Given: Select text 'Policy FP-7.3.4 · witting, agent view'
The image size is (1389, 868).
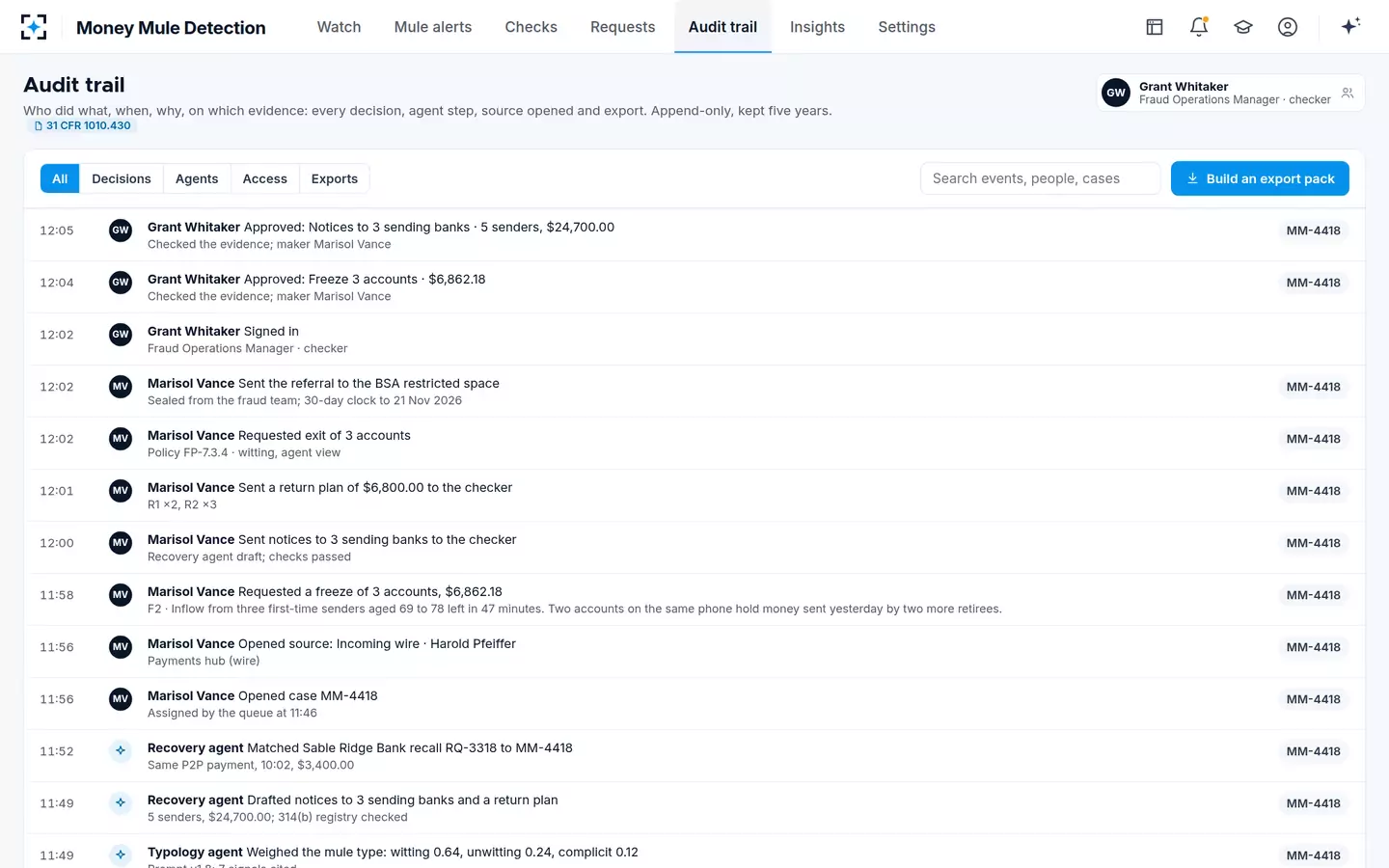Looking at the screenshot, I should pos(244,453).
